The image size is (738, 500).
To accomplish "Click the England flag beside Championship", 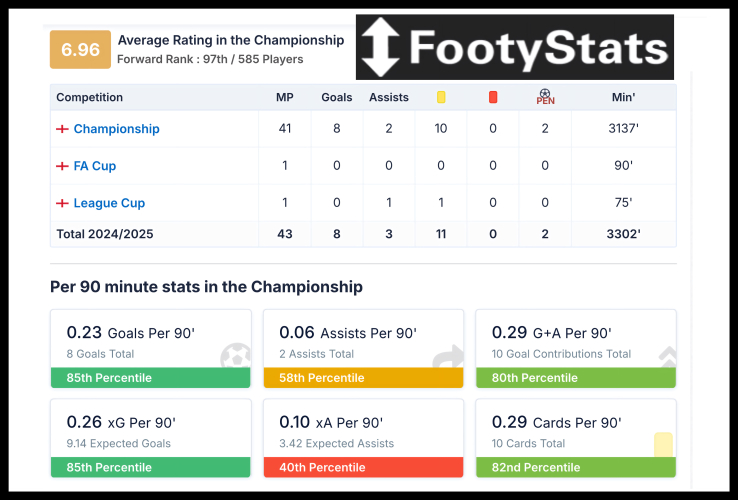I will 62,129.
